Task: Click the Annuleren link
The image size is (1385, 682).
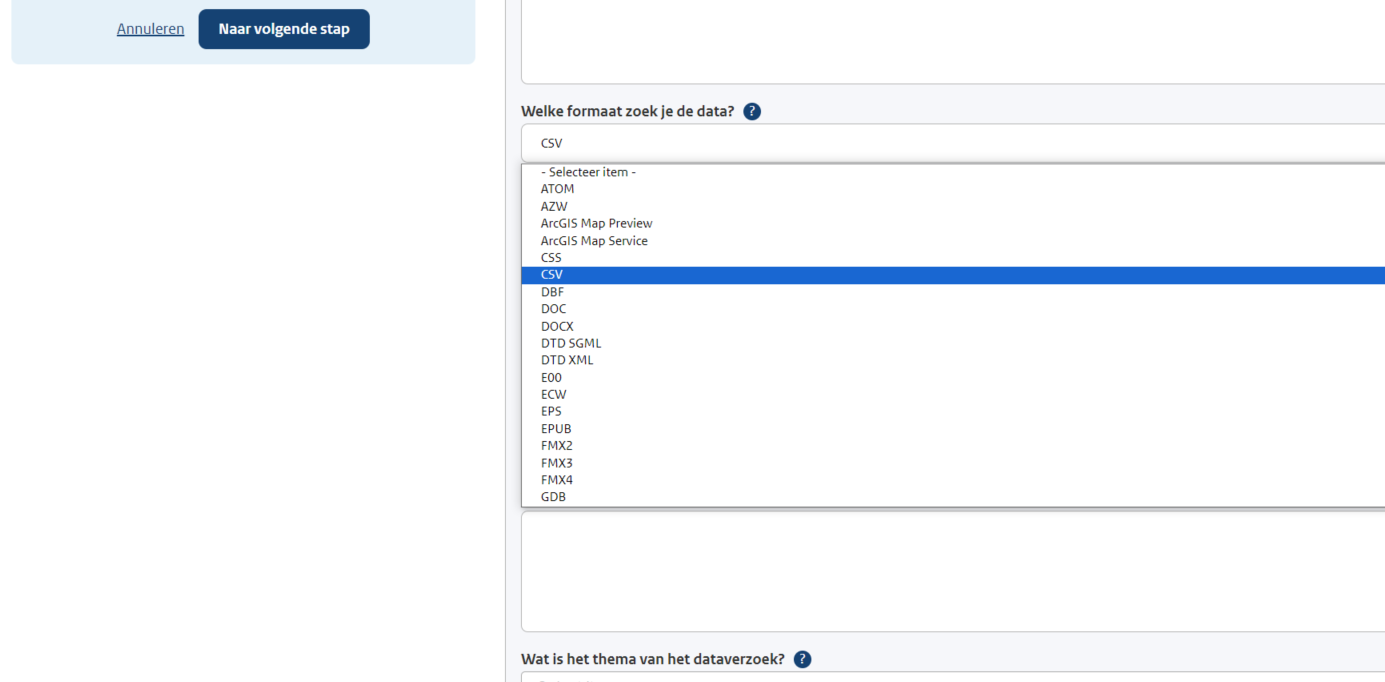Action: [x=150, y=29]
